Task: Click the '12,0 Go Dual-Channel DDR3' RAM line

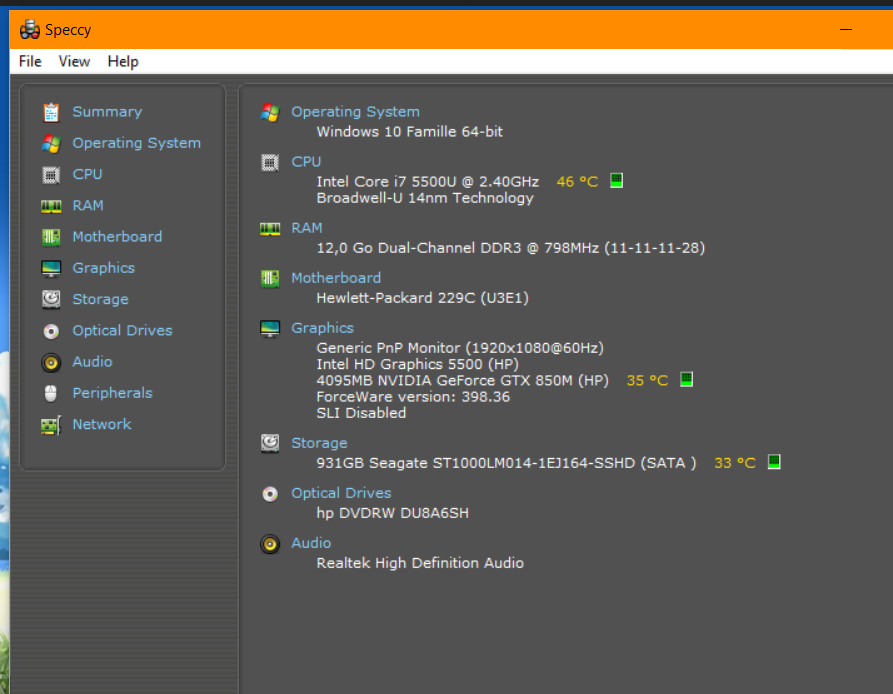Action: [x=511, y=248]
